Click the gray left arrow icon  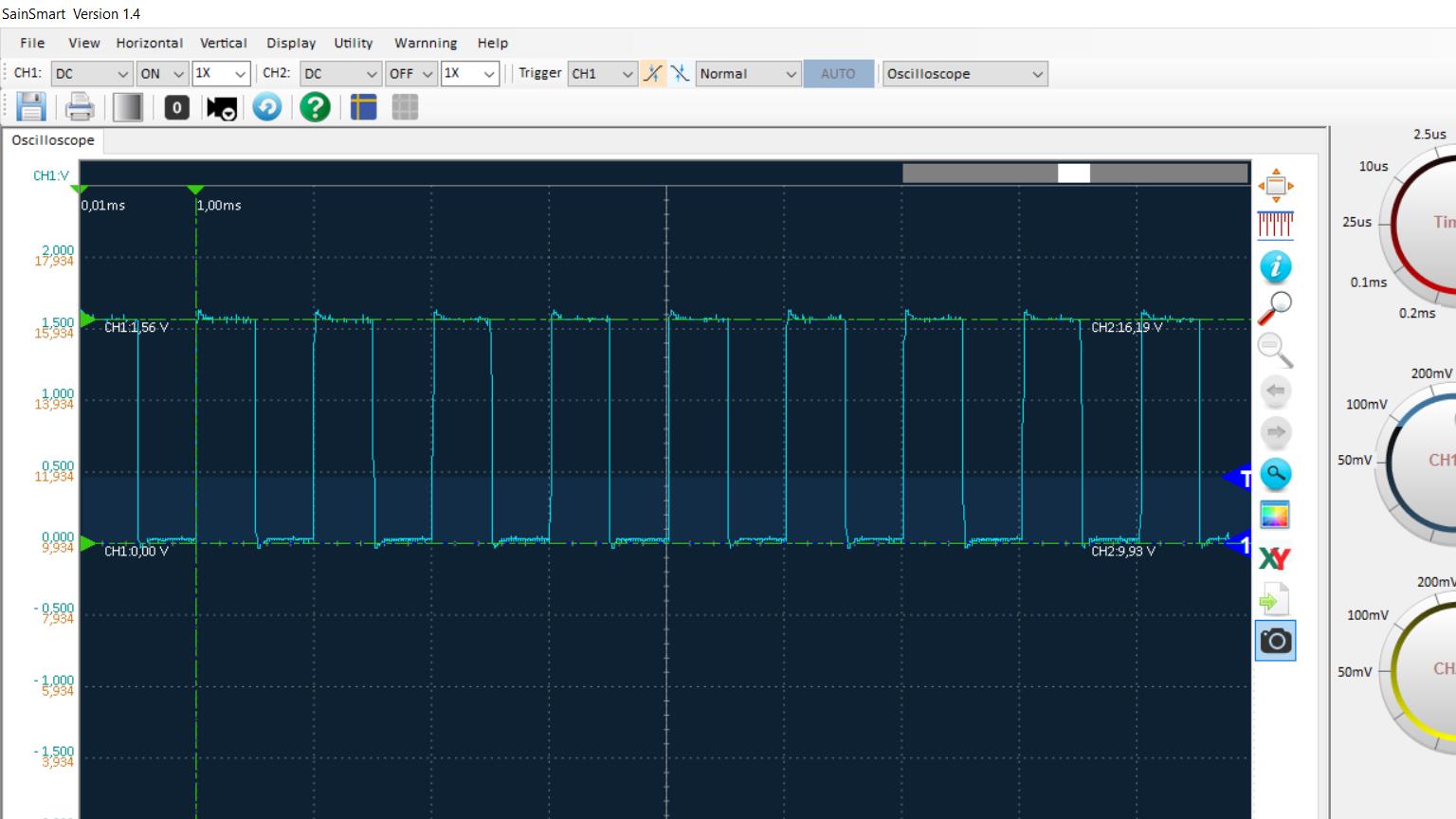[1276, 391]
